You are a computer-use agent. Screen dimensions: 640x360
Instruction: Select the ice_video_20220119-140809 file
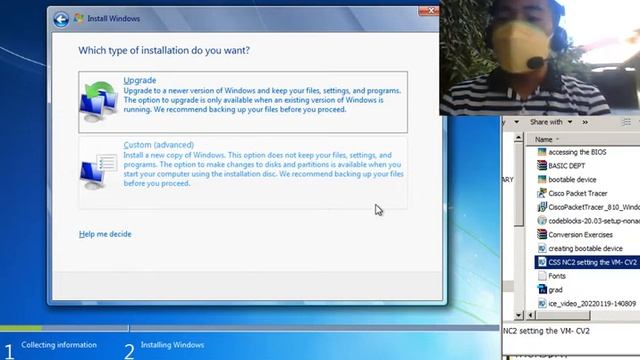pyautogui.click(x=592, y=304)
